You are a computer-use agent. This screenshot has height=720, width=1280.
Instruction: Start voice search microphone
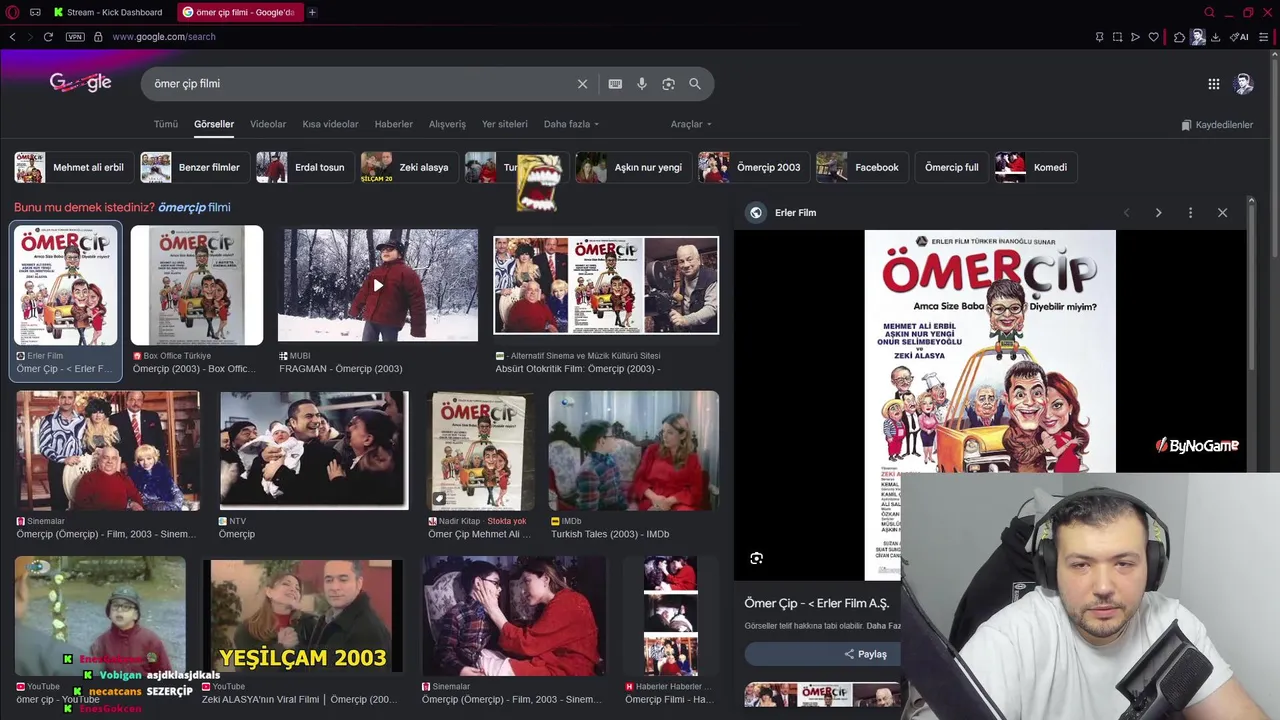coord(642,84)
